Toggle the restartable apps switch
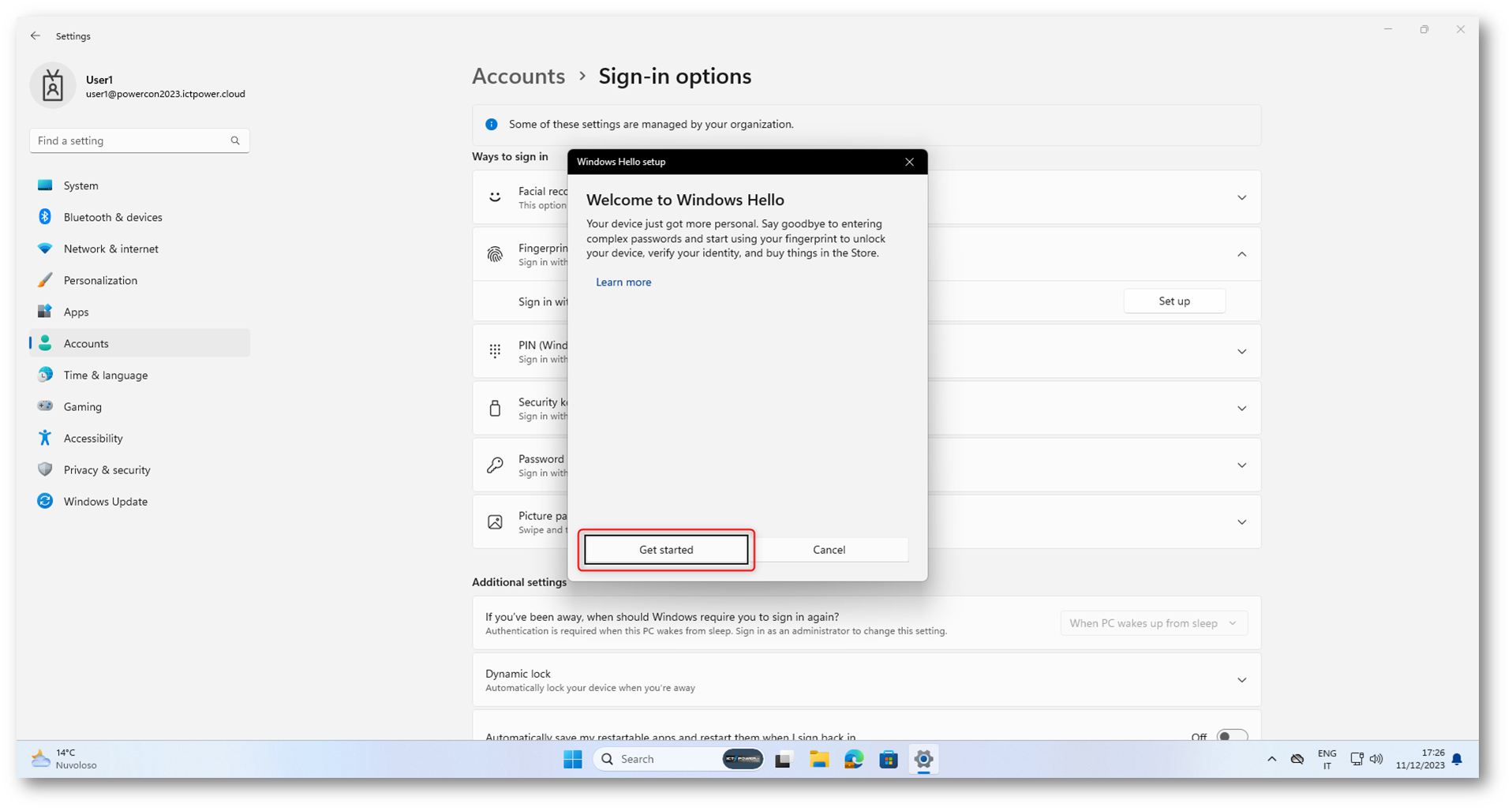 [x=1232, y=737]
